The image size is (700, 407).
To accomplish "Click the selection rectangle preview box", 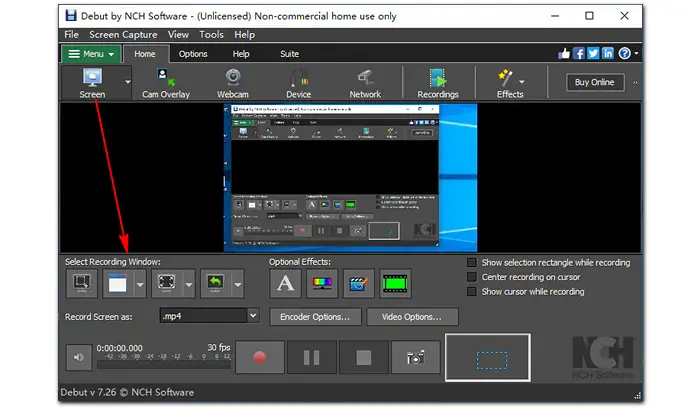I will (488, 357).
